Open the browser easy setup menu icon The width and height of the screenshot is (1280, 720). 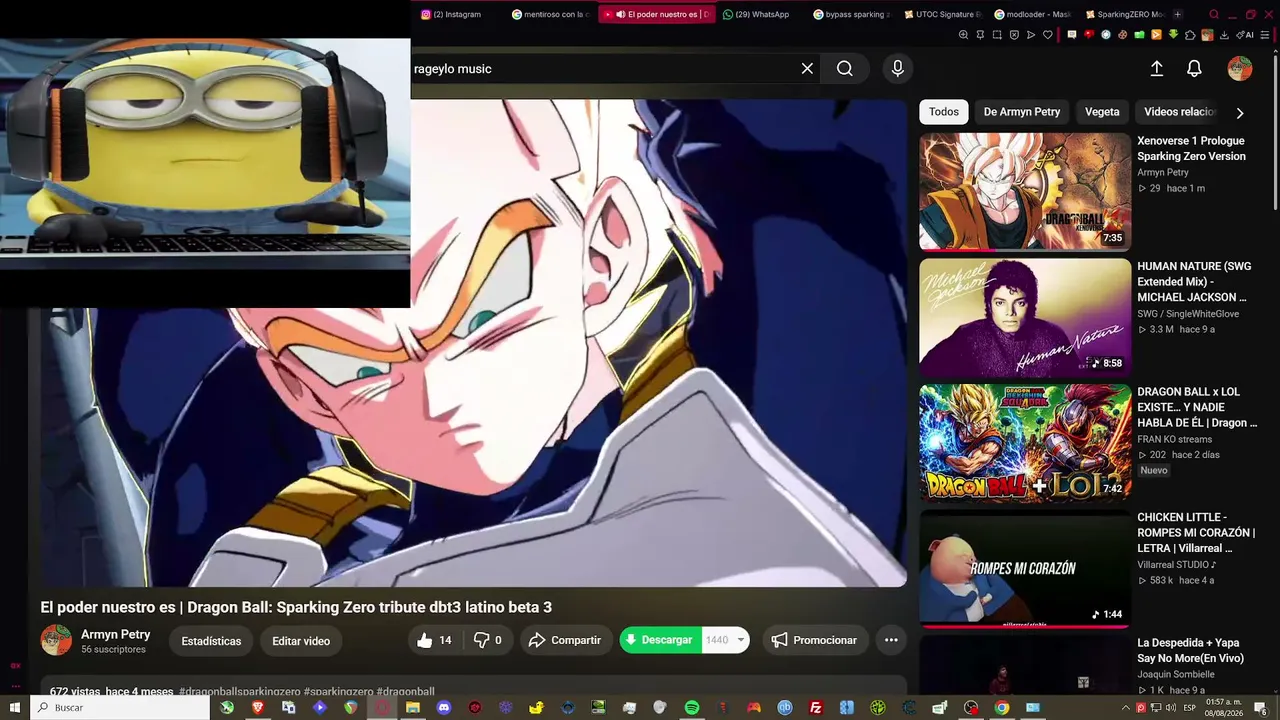[1266, 35]
